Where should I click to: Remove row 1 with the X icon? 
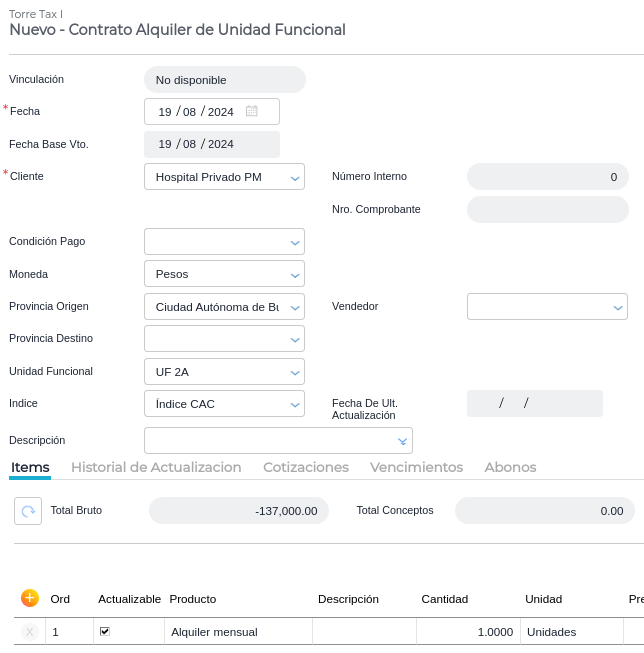tap(30, 632)
